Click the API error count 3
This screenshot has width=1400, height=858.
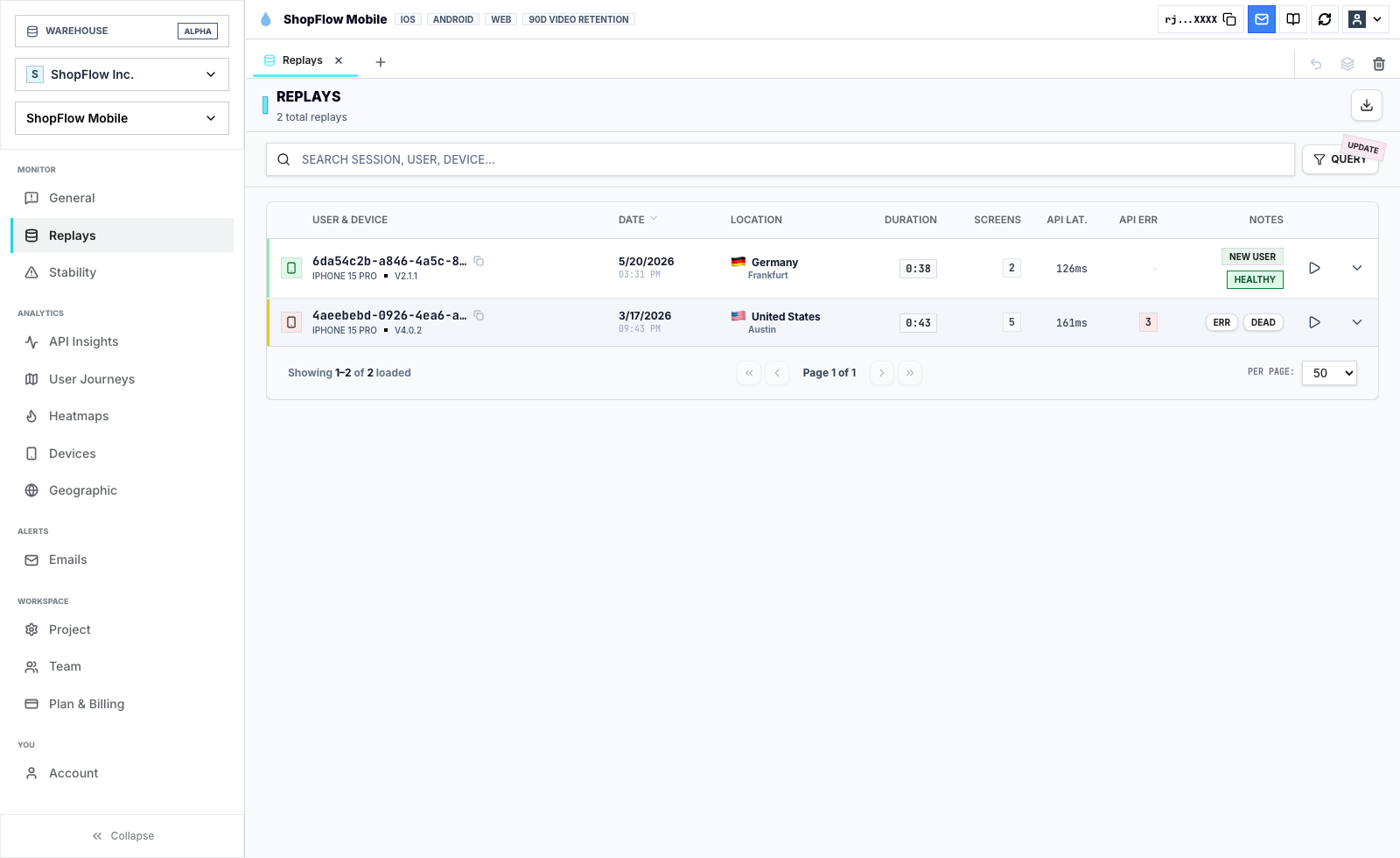pos(1148,322)
